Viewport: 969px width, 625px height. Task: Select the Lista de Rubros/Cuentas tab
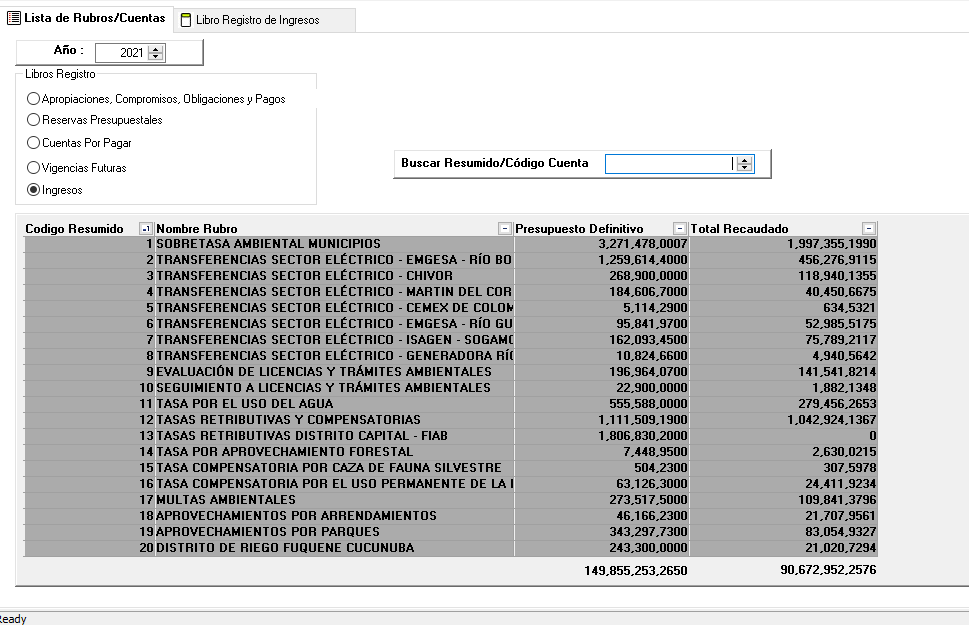tap(86, 18)
